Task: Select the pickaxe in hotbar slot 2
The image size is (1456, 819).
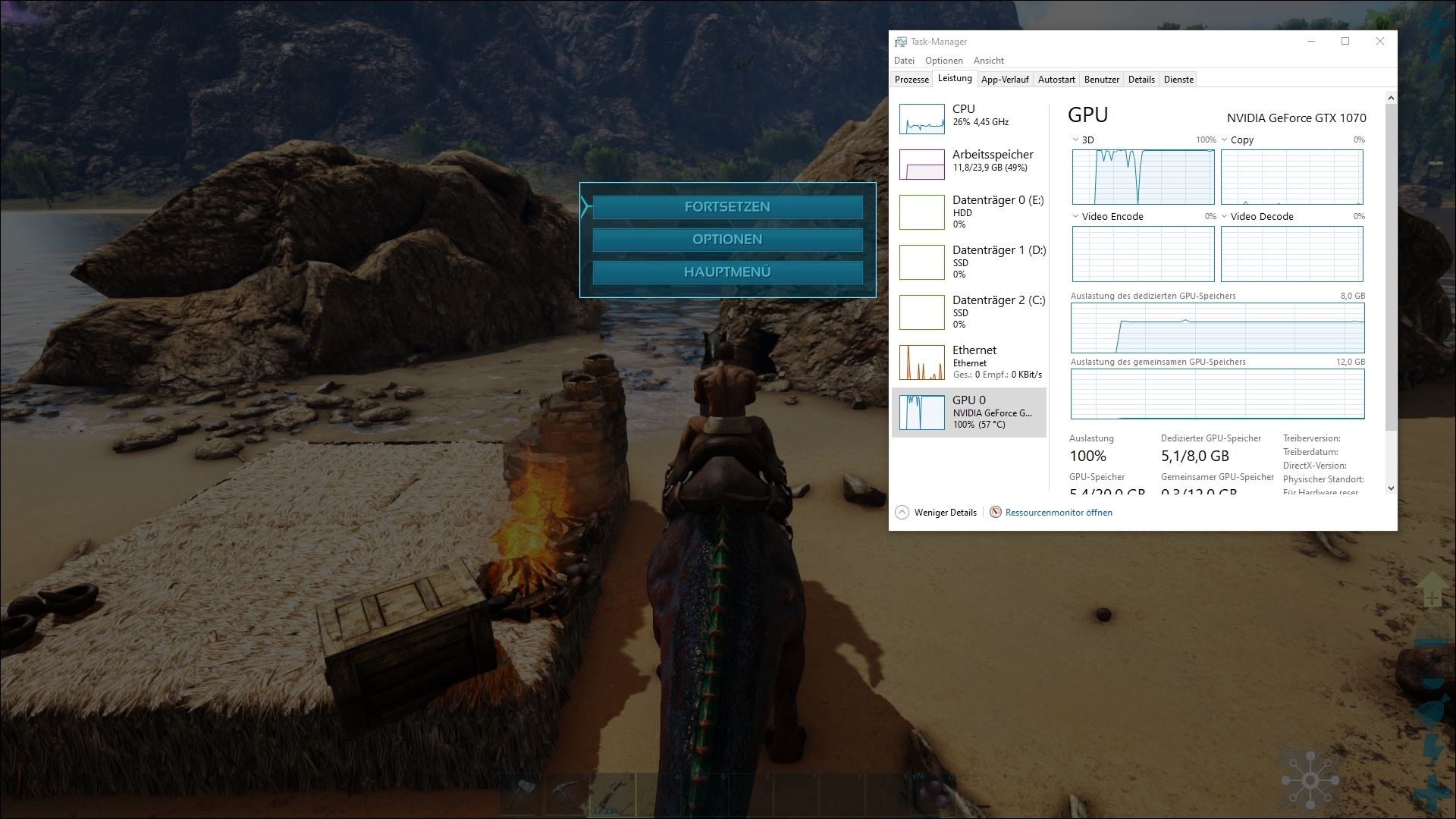Action: (x=568, y=794)
